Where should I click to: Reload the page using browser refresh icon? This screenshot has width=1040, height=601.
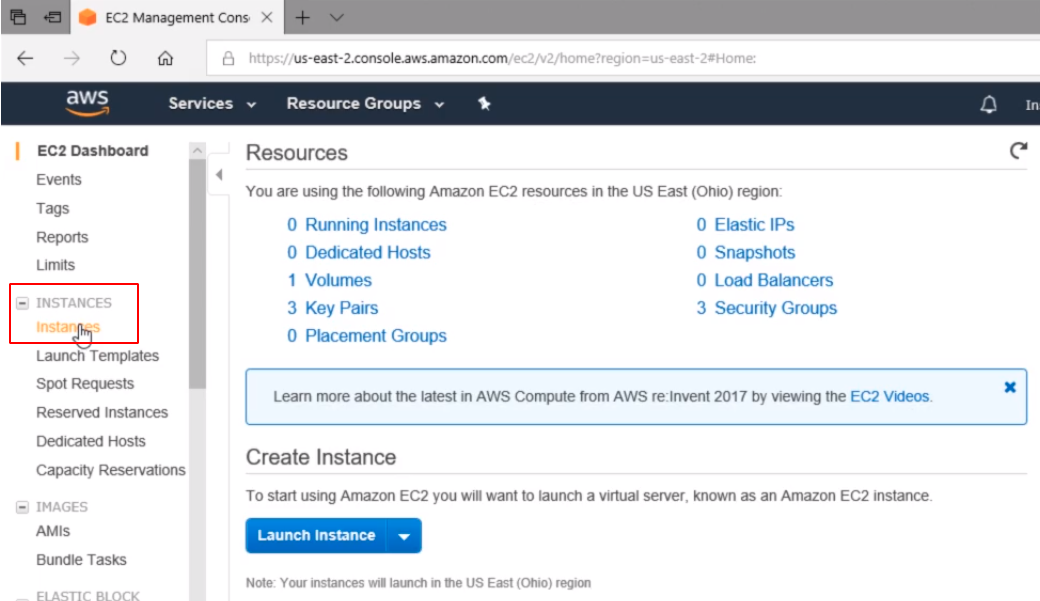pyautogui.click(x=118, y=58)
